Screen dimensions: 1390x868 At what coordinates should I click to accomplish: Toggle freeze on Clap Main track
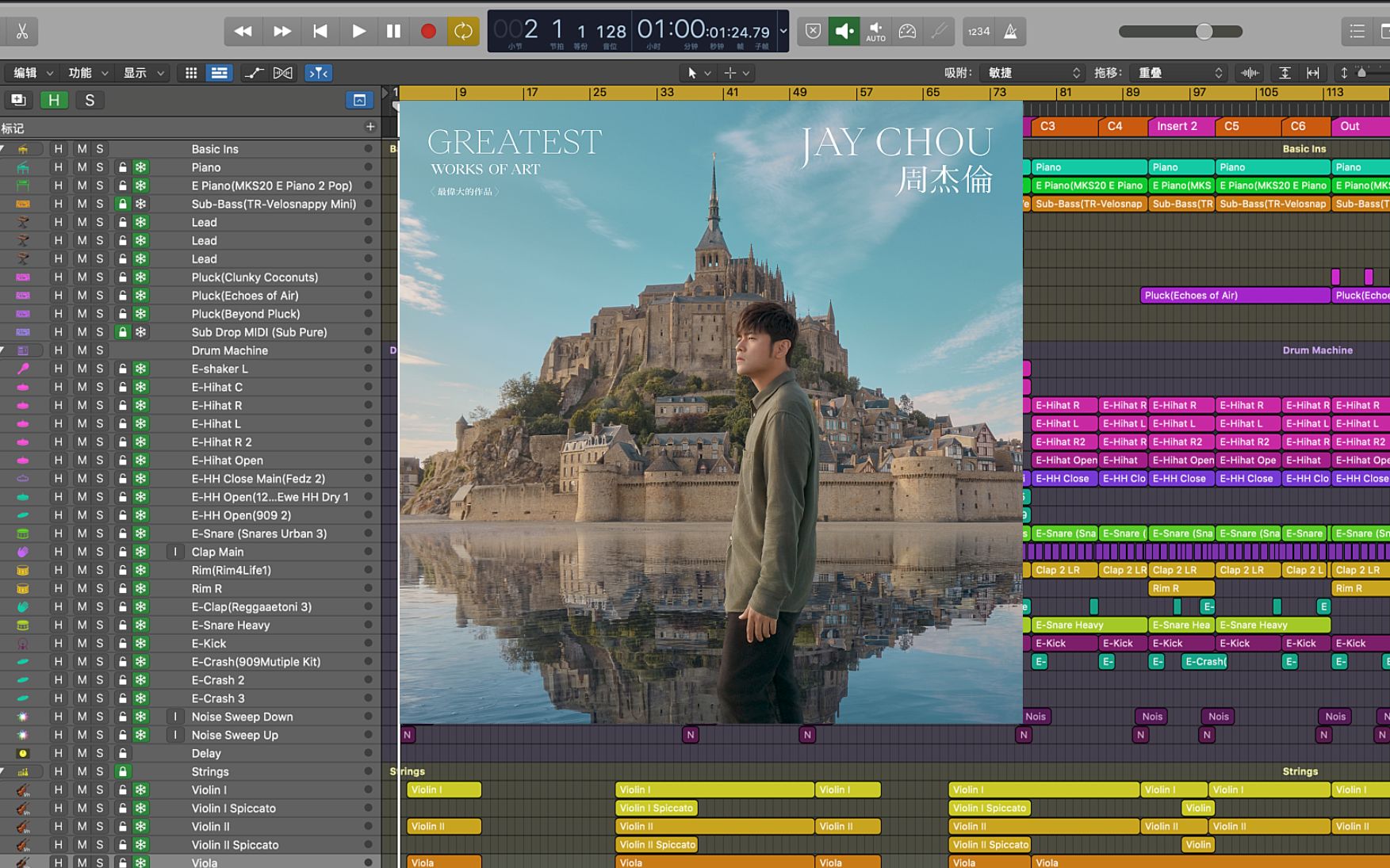(x=140, y=552)
